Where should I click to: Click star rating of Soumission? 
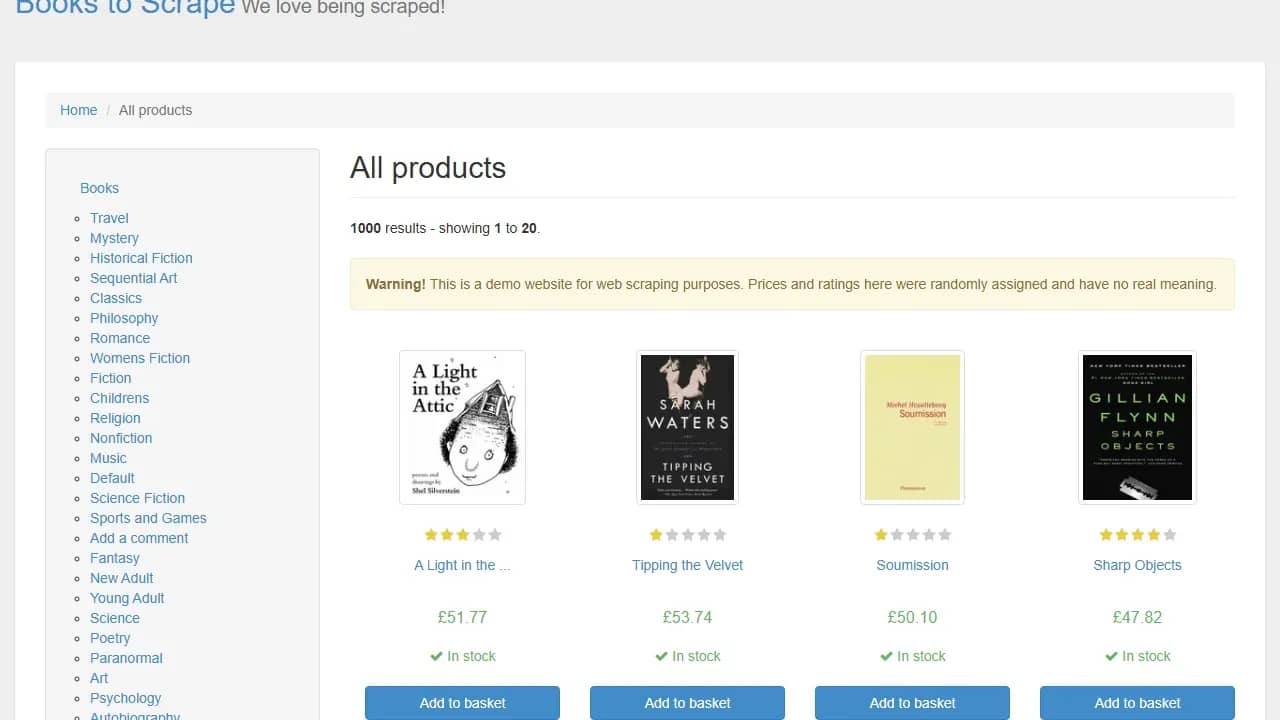[912, 535]
